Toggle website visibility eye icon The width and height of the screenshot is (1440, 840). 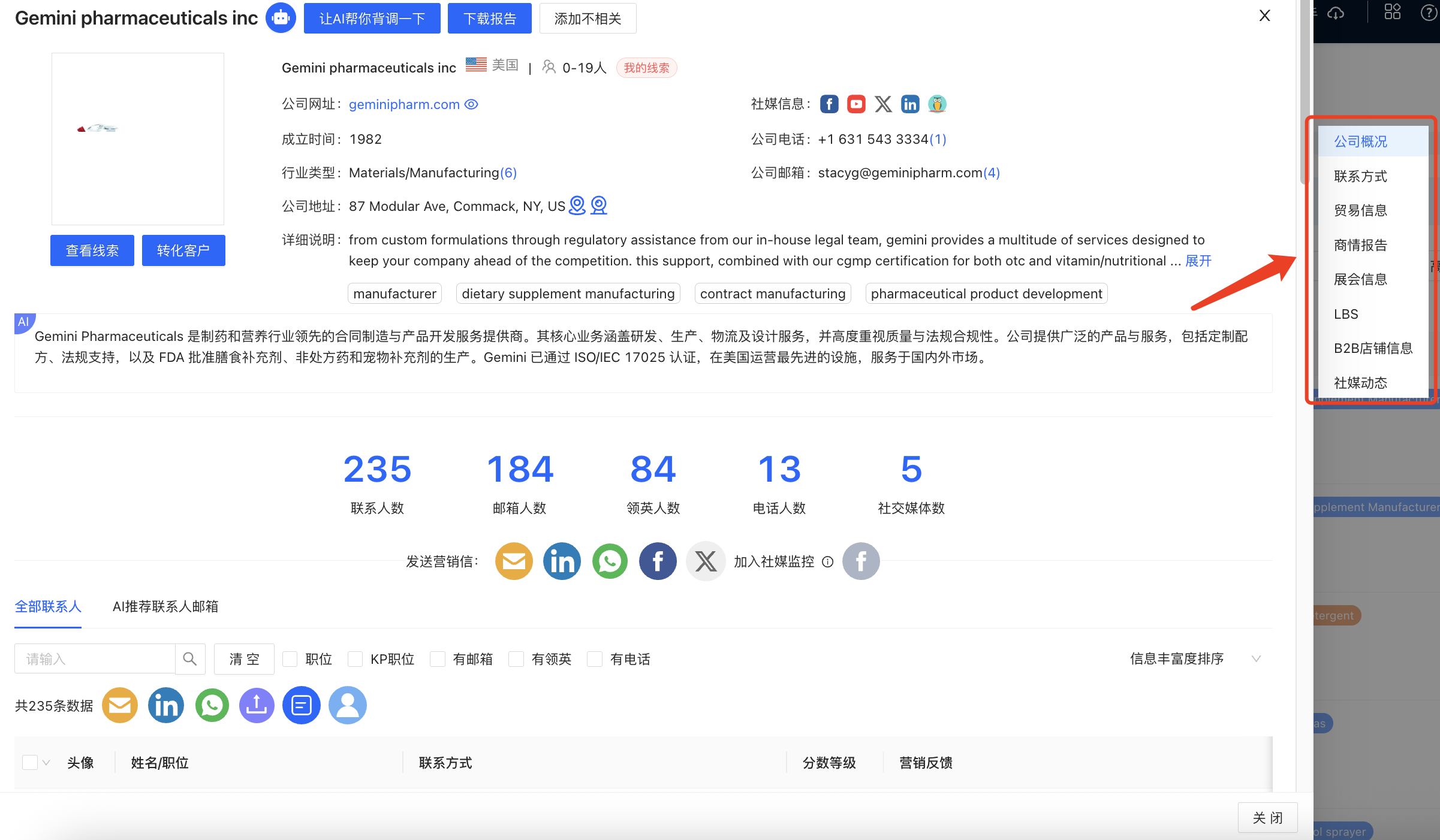coord(472,104)
